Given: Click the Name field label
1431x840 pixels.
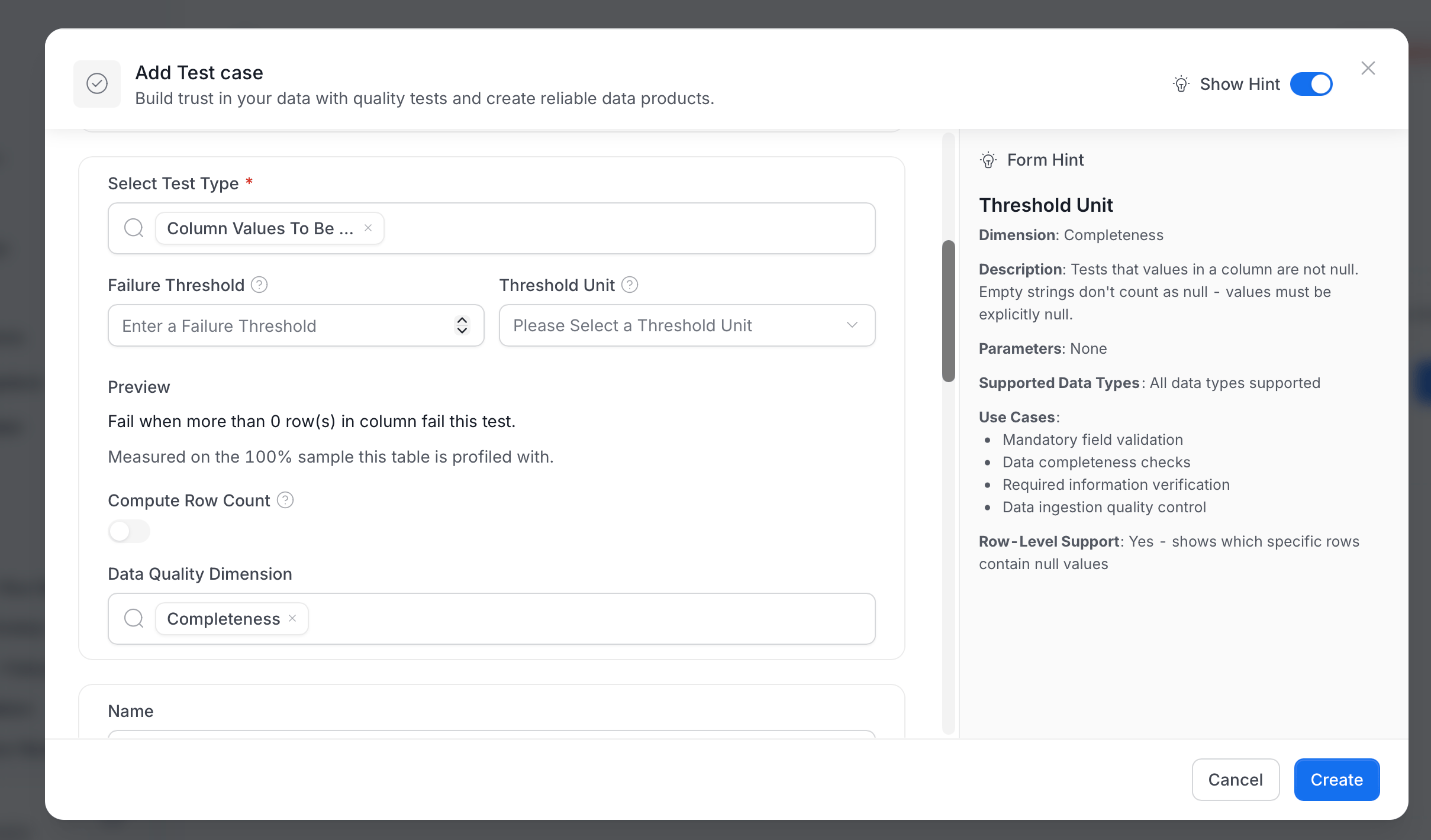Looking at the screenshot, I should click(131, 711).
